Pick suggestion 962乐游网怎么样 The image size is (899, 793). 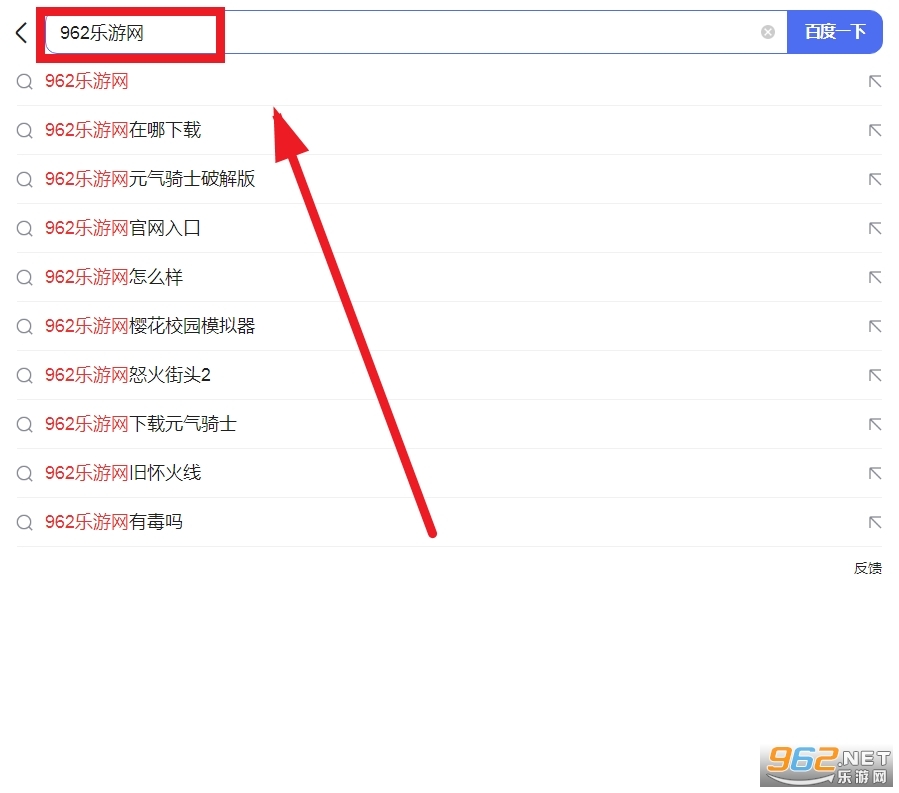pyautogui.click(x=114, y=277)
